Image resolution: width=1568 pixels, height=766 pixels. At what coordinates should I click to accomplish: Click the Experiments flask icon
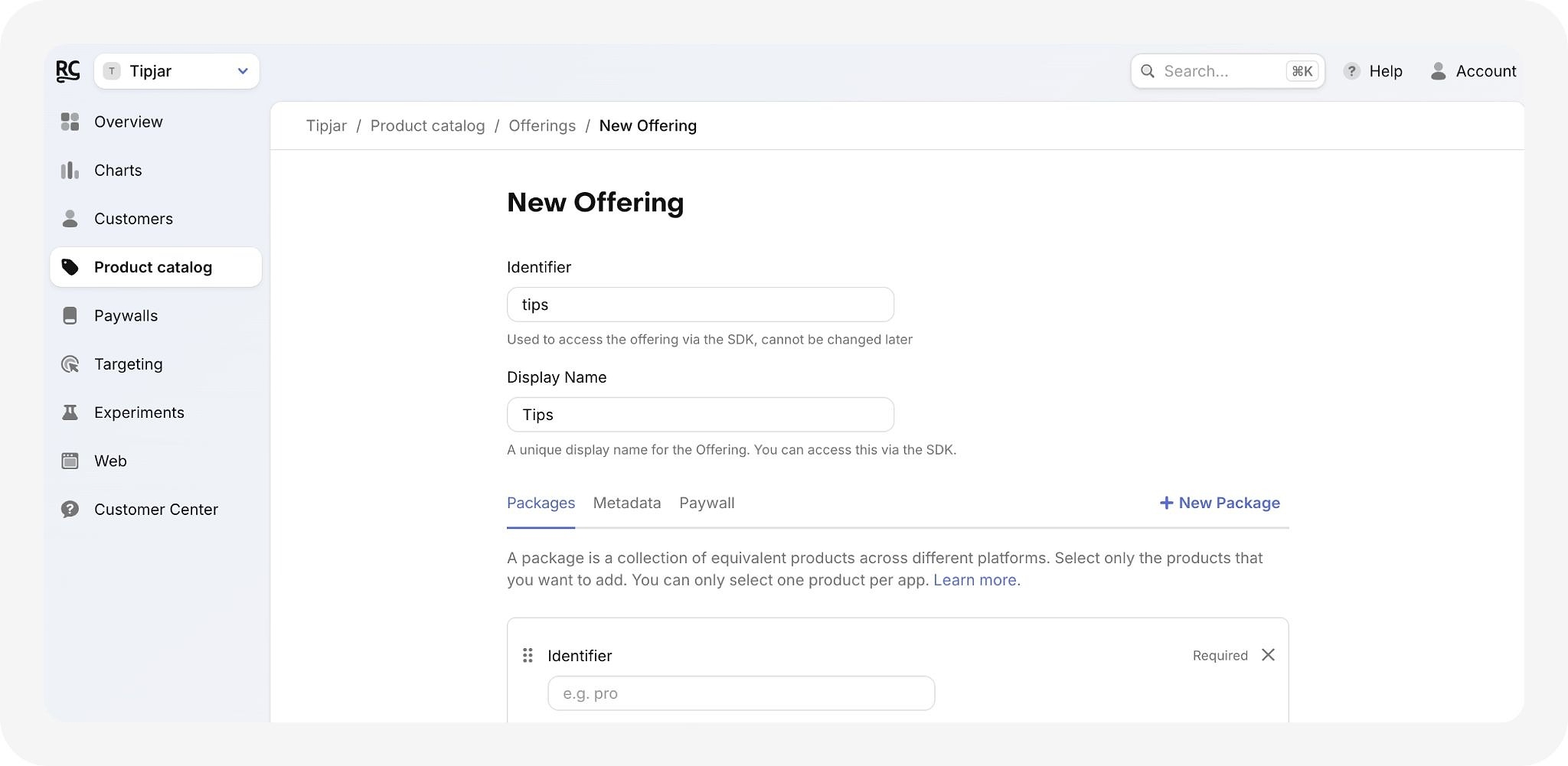[70, 412]
